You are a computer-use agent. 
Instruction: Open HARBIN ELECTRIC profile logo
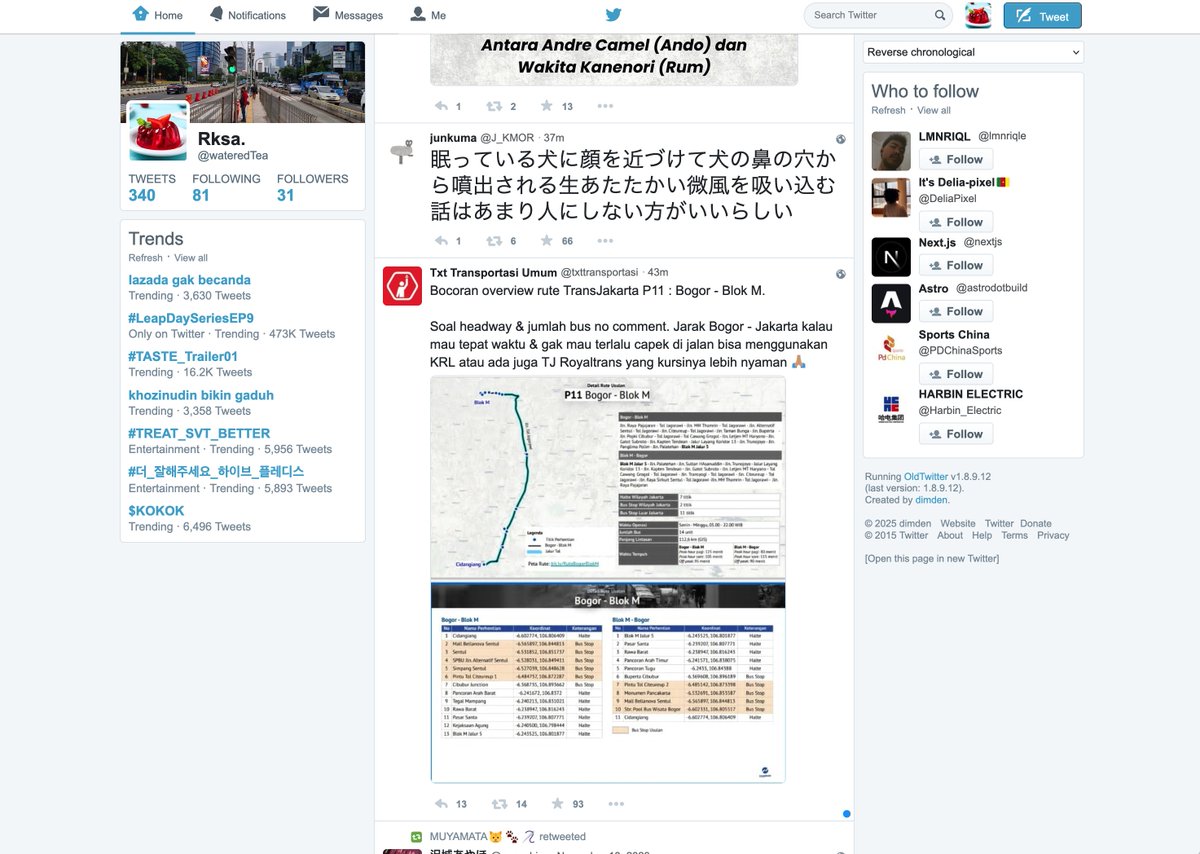891,409
